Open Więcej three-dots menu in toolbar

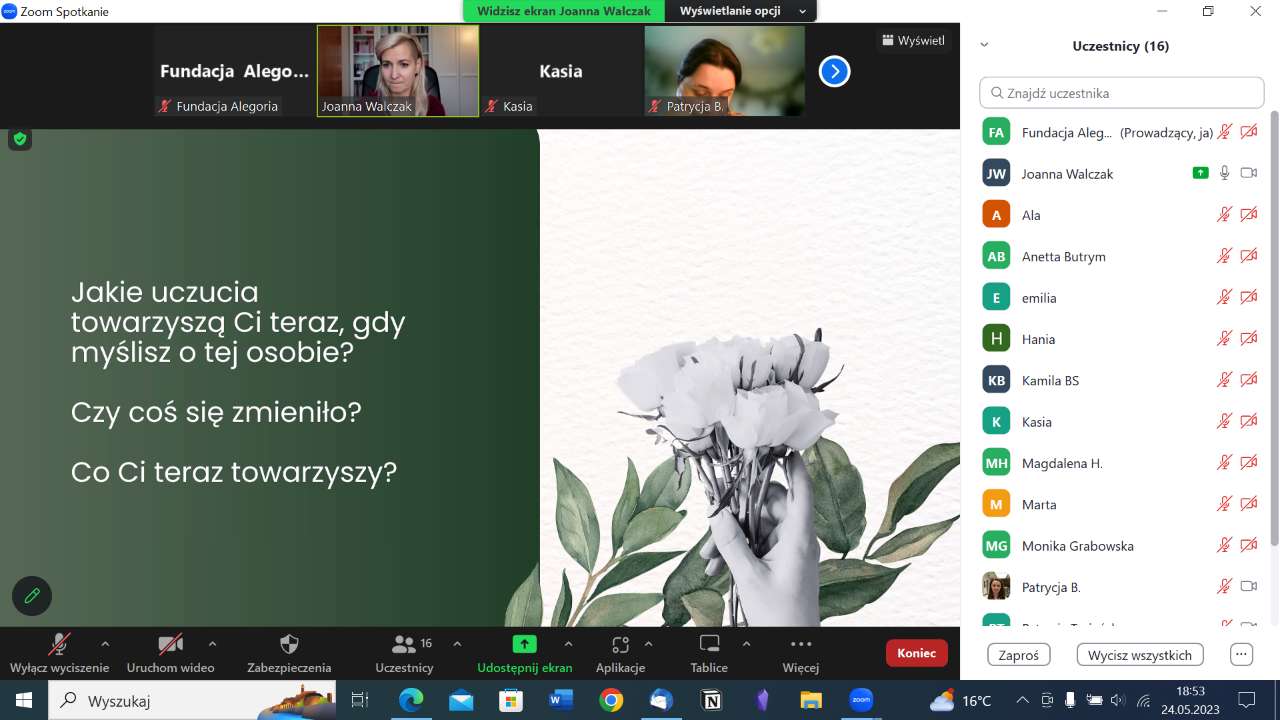click(800, 644)
